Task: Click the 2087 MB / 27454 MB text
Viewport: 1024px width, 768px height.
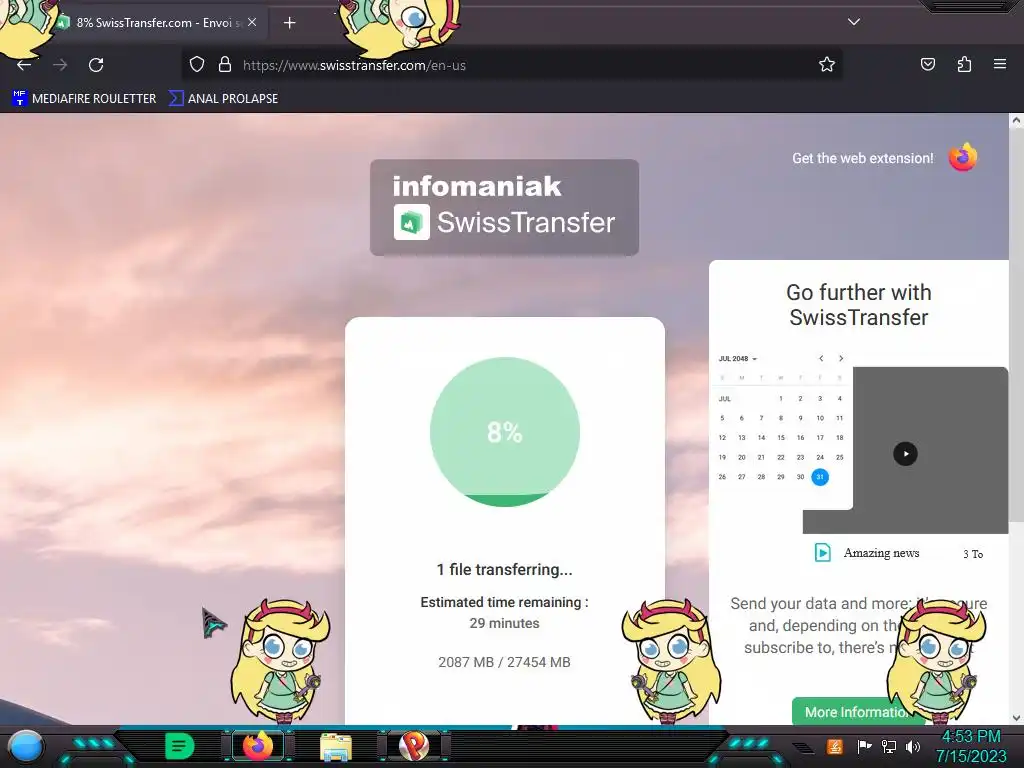Action: tap(504, 662)
